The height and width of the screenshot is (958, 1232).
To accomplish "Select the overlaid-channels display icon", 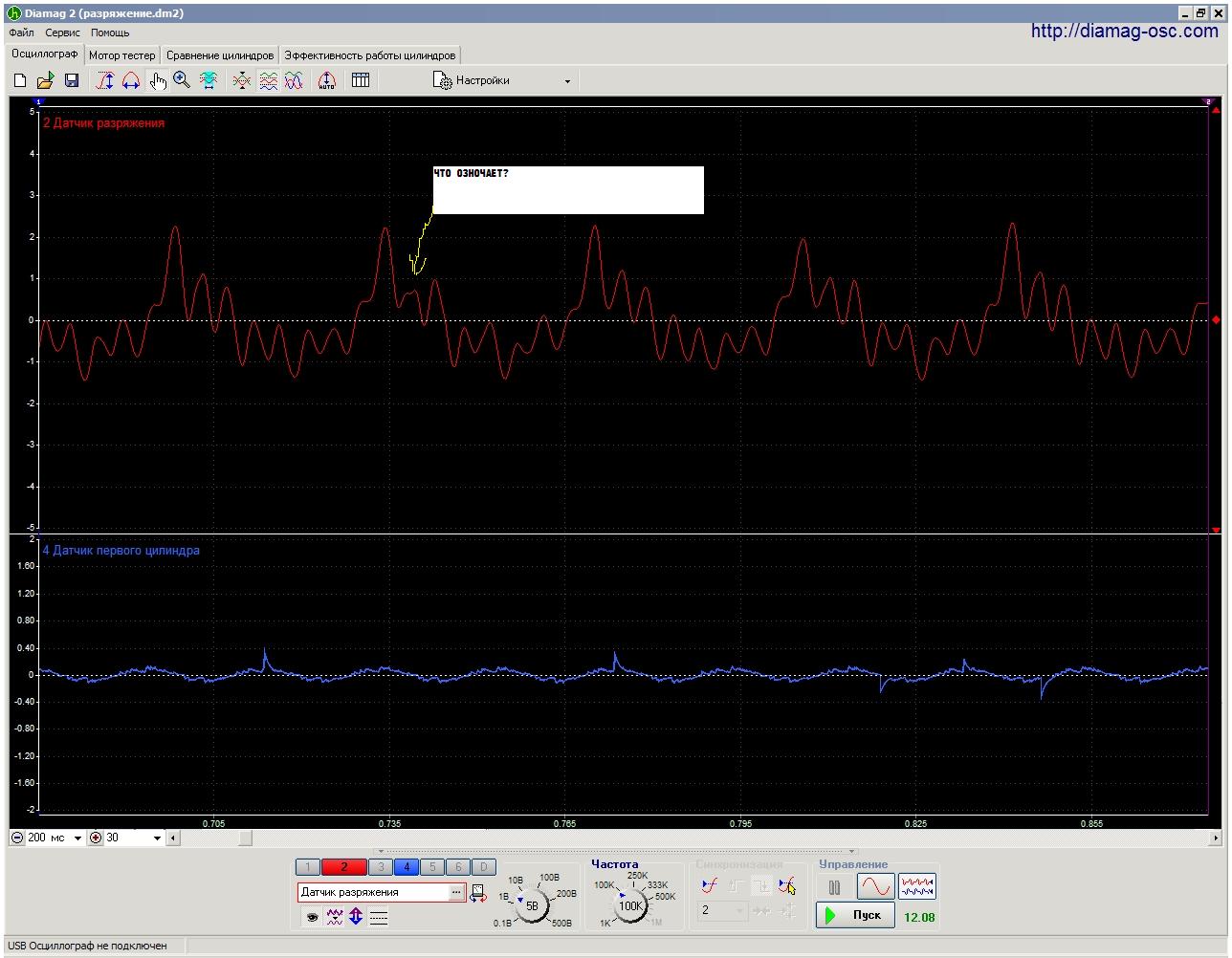I will (294, 81).
